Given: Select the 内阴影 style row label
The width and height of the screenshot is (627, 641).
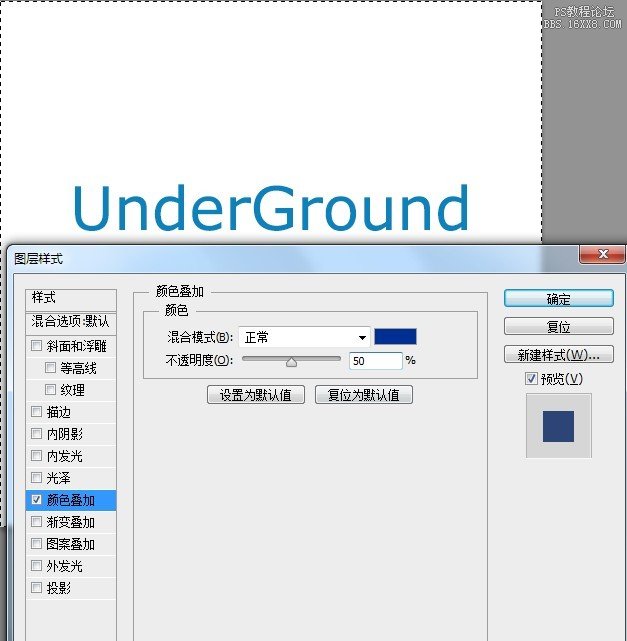Looking at the screenshot, I should pos(65,434).
